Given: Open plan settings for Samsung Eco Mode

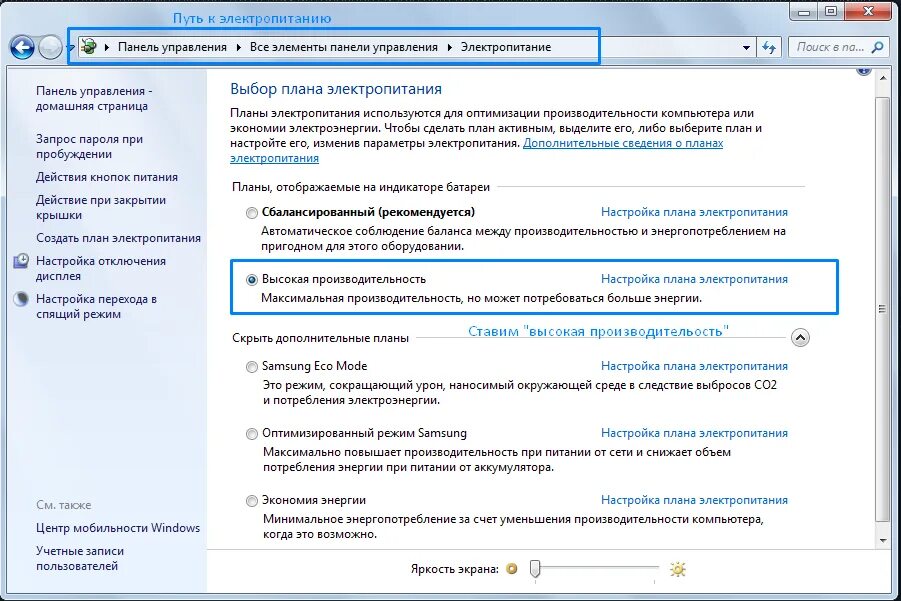Looking at the screenshot, I should coord(694,366).
